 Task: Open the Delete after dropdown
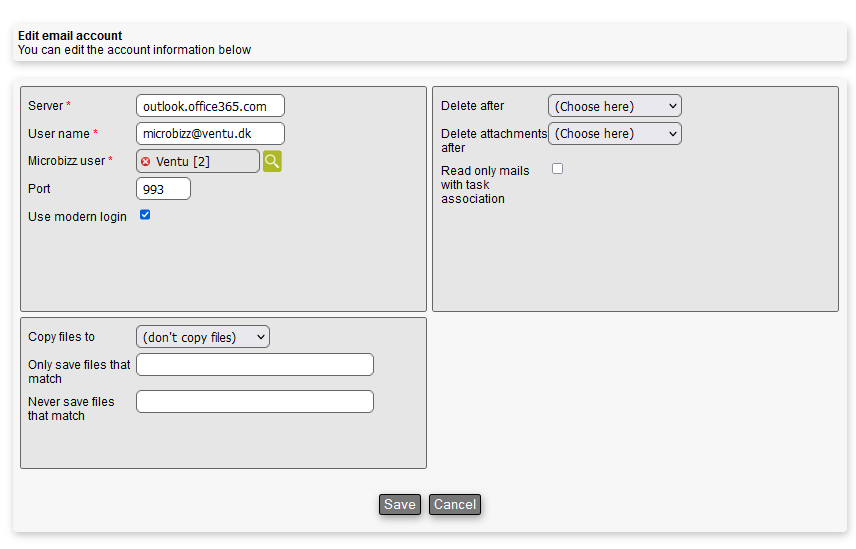[614, 106]
